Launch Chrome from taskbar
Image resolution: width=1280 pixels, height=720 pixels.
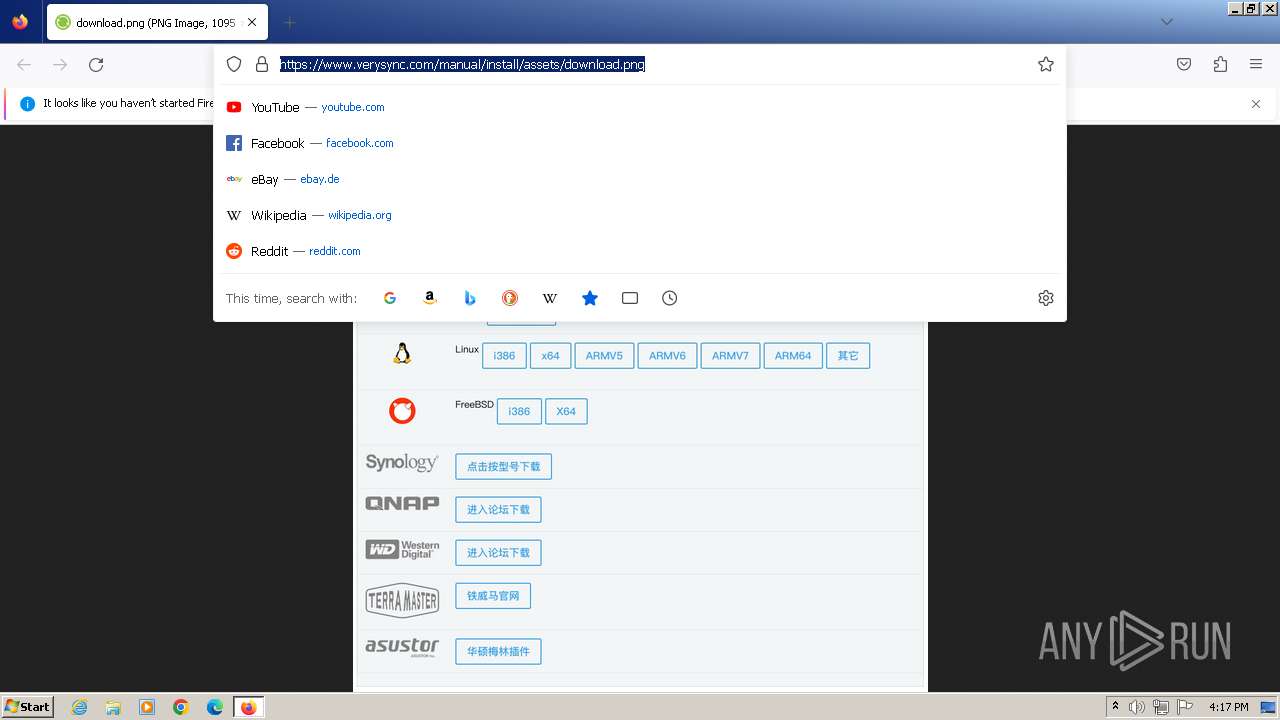point(181,707)
